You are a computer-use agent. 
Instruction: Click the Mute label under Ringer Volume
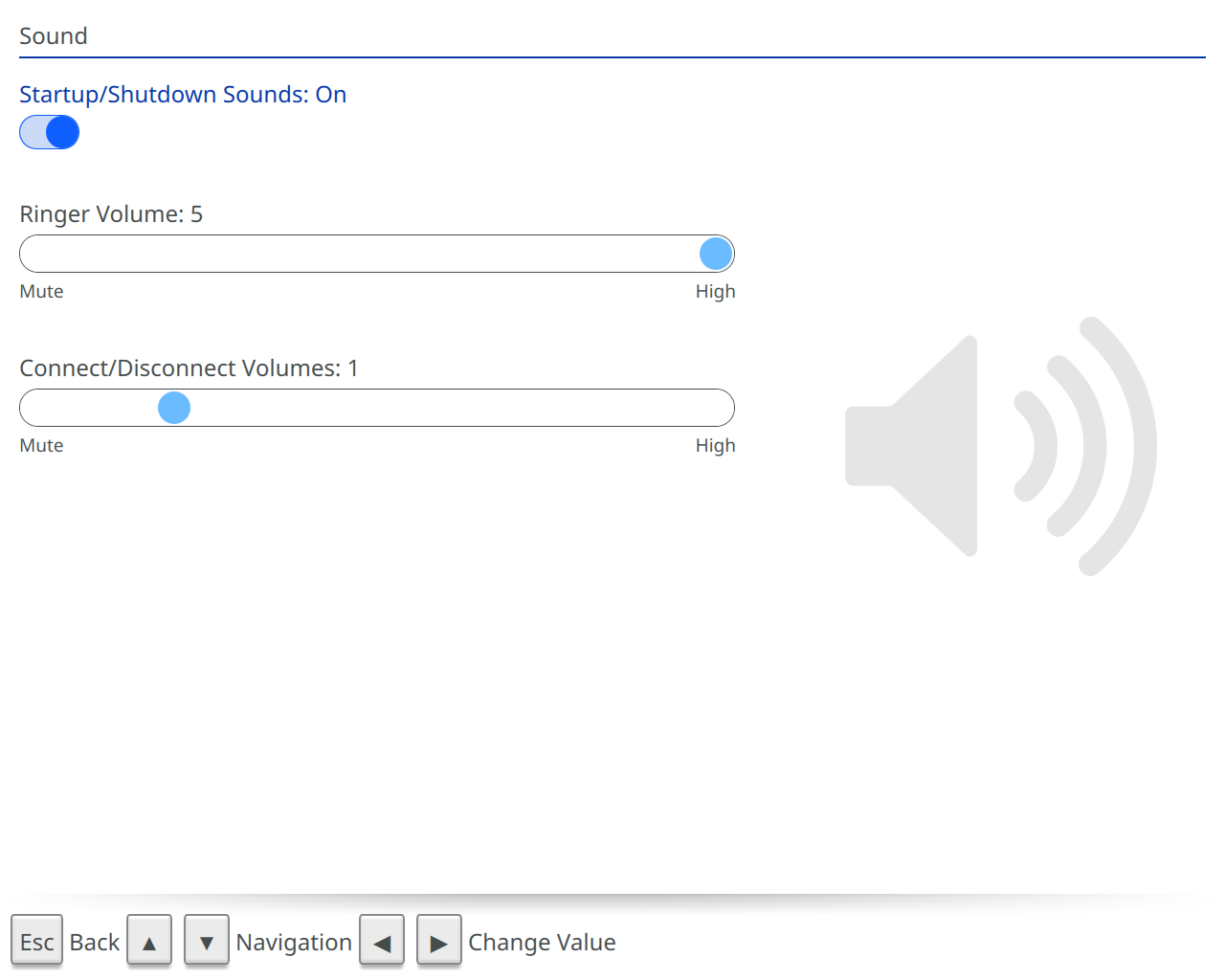pyautogui.click(x=41, y=292)
